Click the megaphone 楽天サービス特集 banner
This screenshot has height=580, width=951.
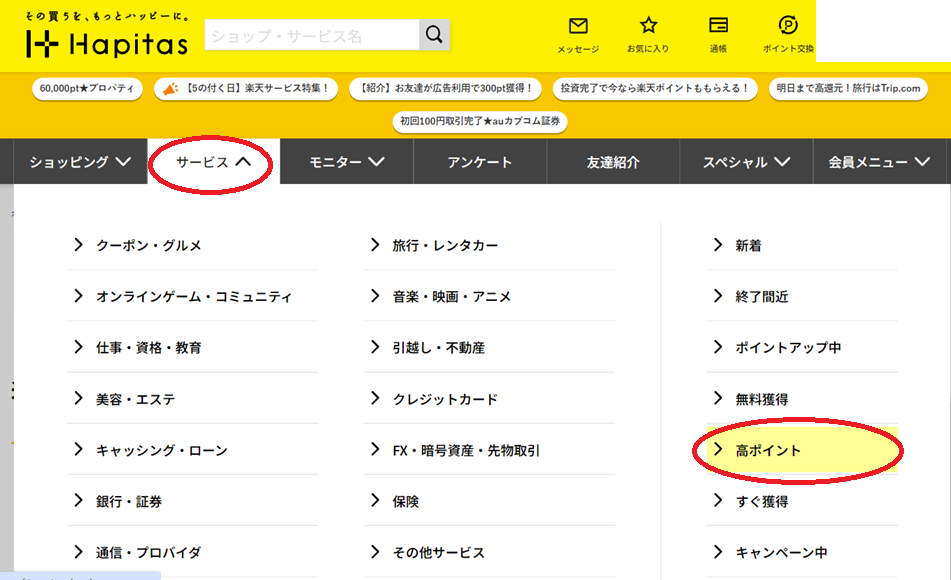247,89
